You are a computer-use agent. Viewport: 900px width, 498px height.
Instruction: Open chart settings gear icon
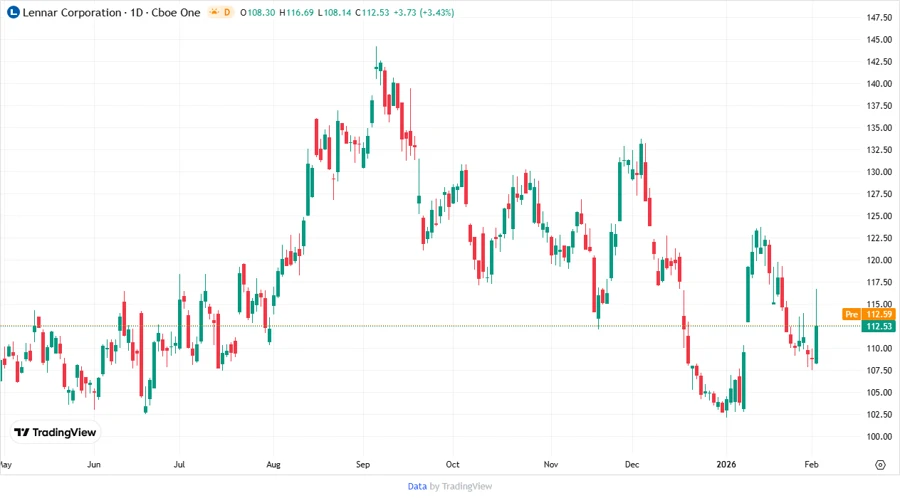coord(880,465)
